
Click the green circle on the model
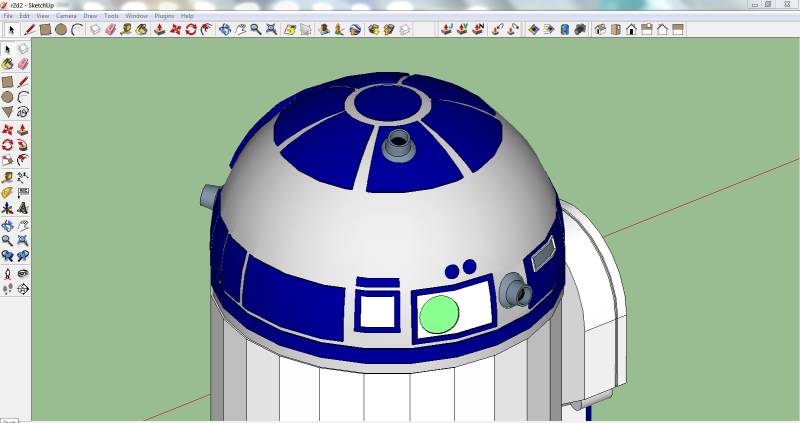(439, 314)
